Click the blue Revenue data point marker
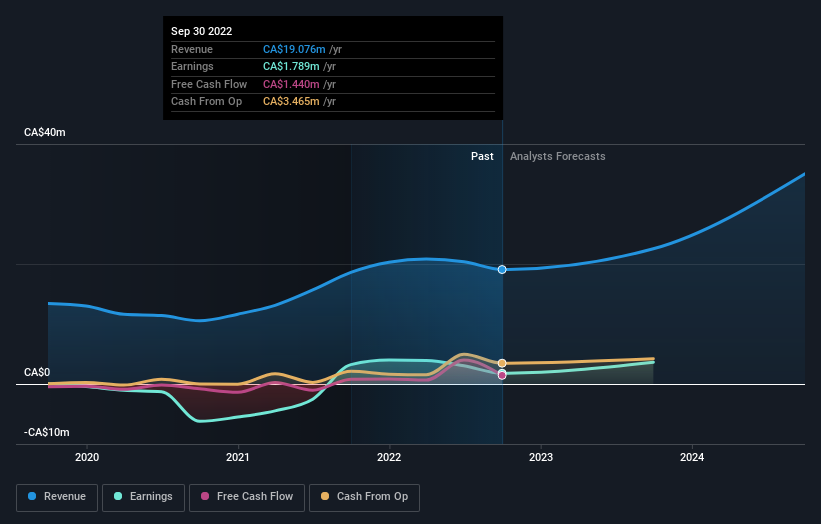The height and width of the screenshot is (524, 821). coord(502,270)
